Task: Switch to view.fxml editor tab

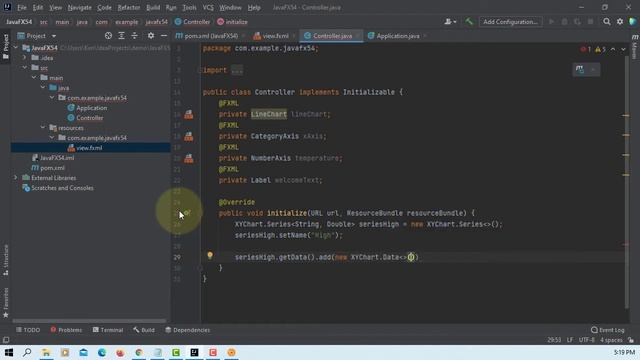Action: pyautogui.click(x=276, y=36)
